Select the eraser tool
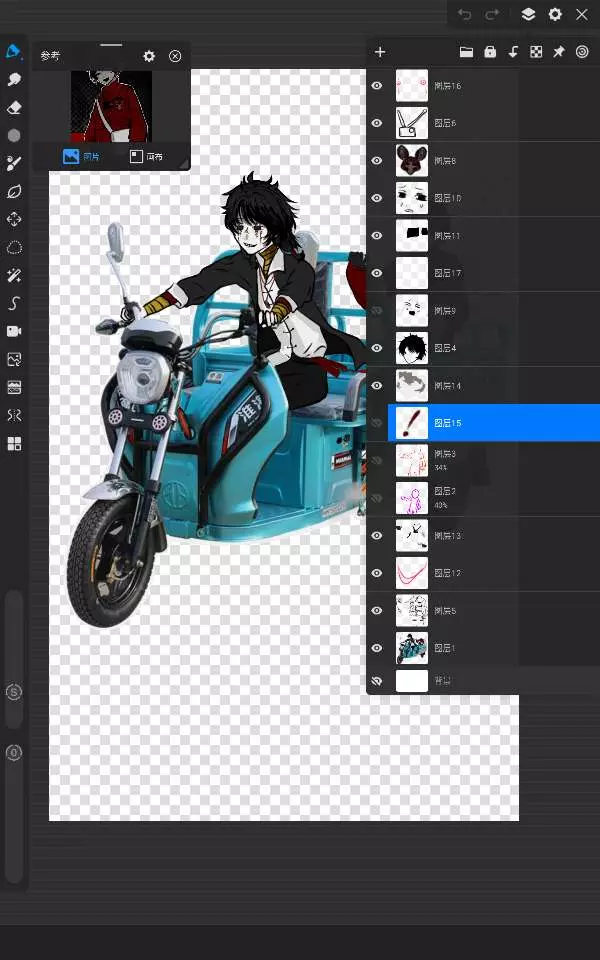 click(13, 108)
